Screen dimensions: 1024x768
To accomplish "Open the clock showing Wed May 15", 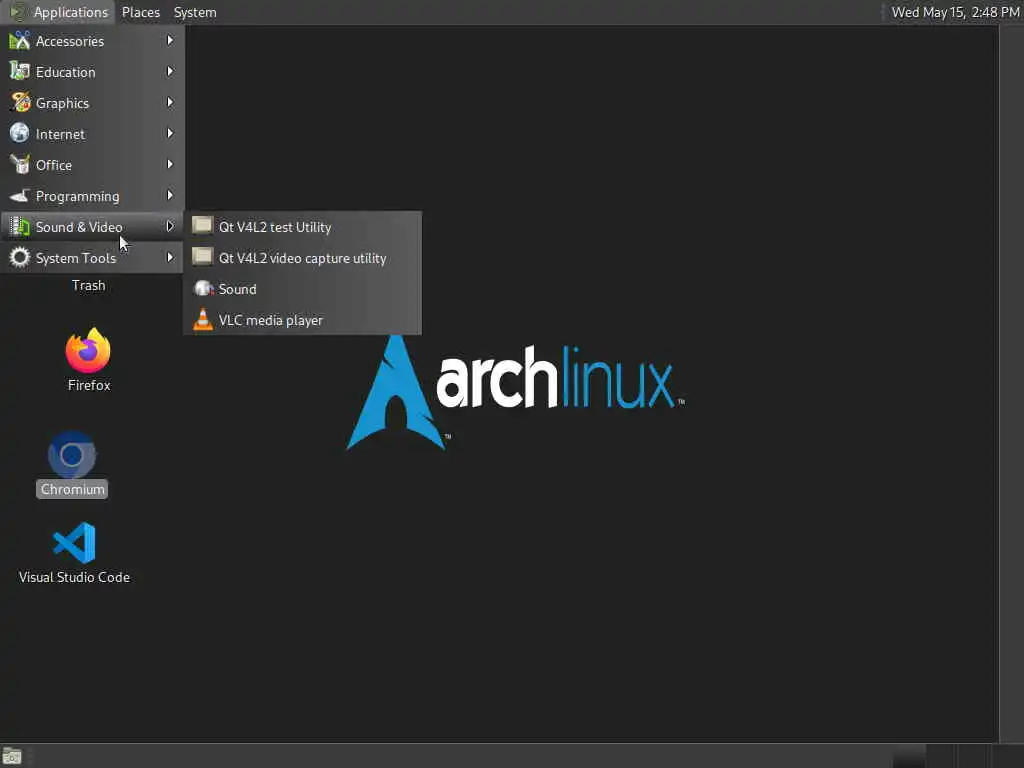I will [x=955, y=12].
